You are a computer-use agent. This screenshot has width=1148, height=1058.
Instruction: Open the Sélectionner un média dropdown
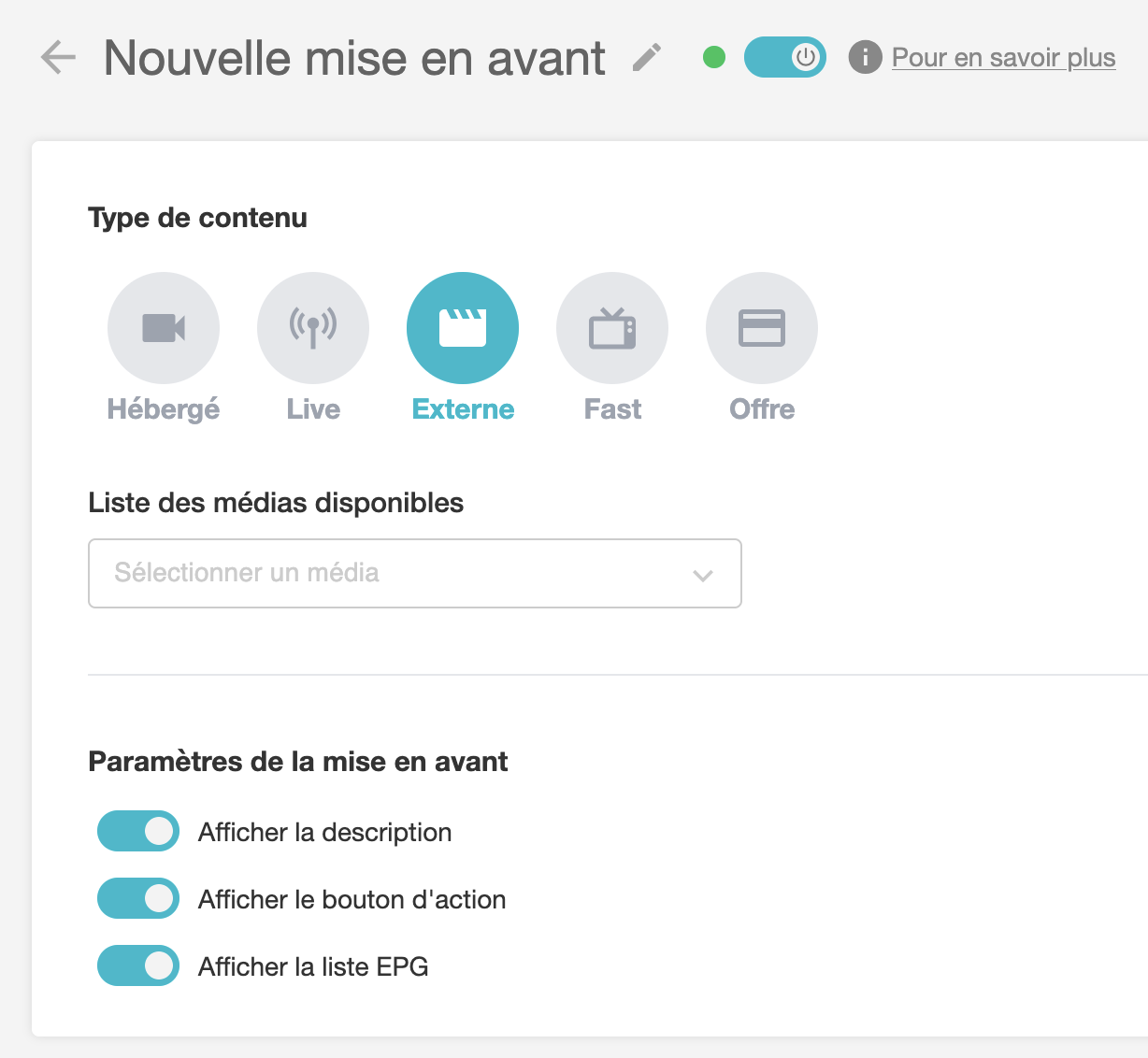coord(415,573)
